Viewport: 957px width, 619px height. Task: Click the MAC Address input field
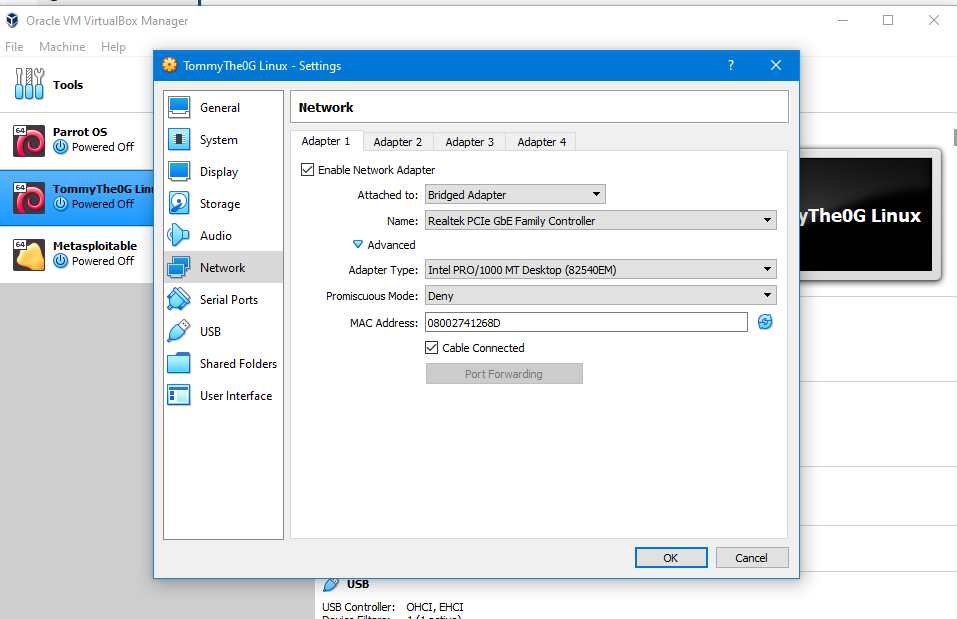[586, 322]
